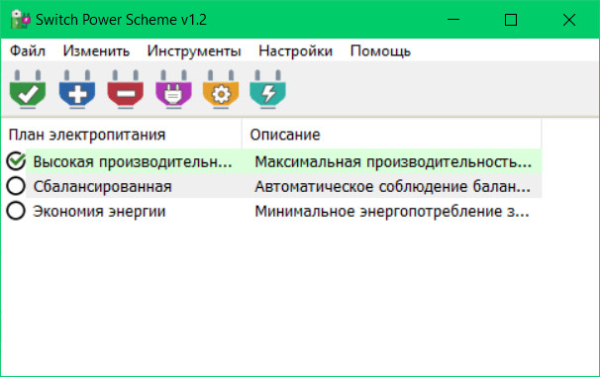Open the Изменить menu

pyautogui.click(x=96, y=51)
